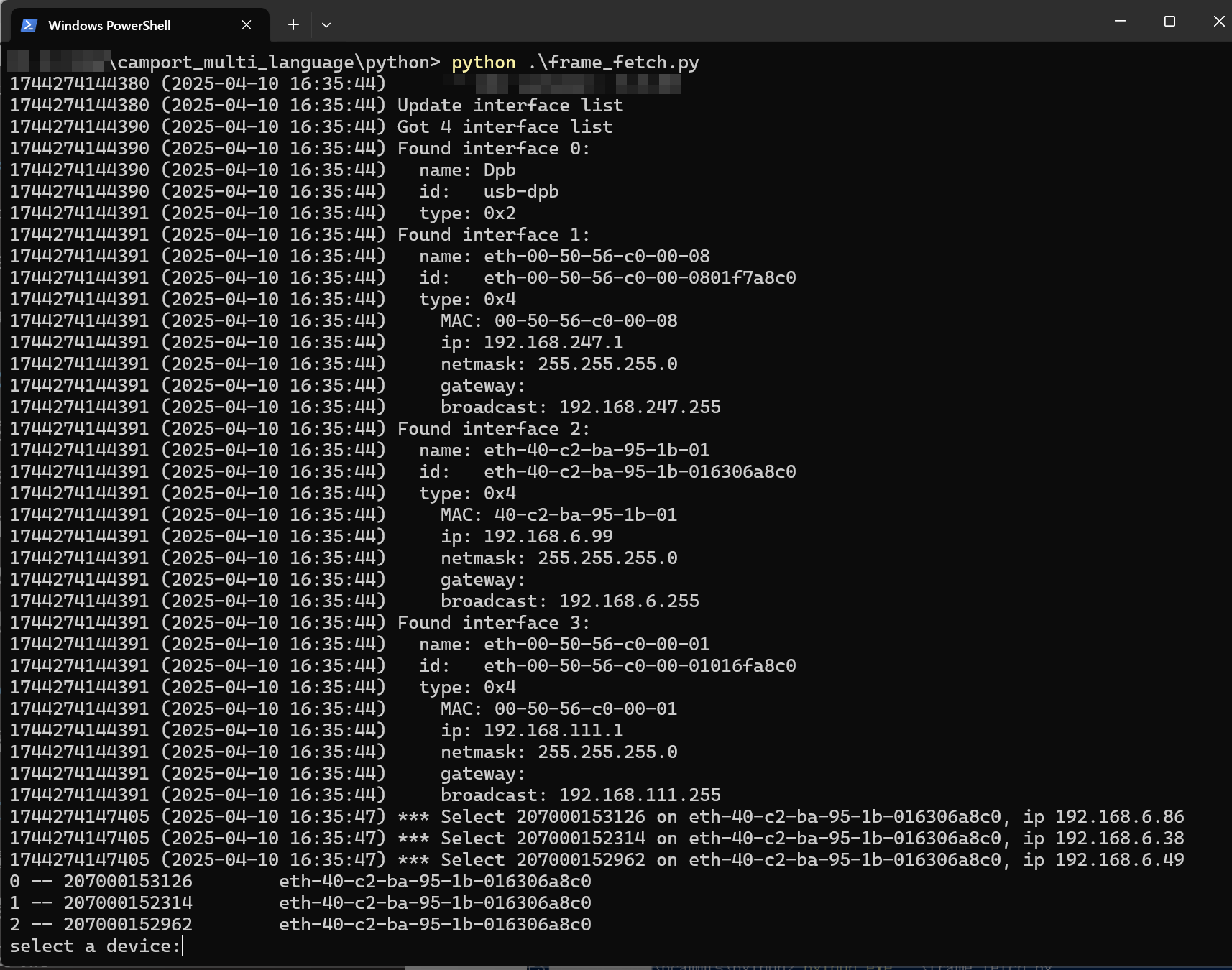Screen dimensions: 1232x970
Task: Close the terminal window
Action: [x=1218, y=22]
